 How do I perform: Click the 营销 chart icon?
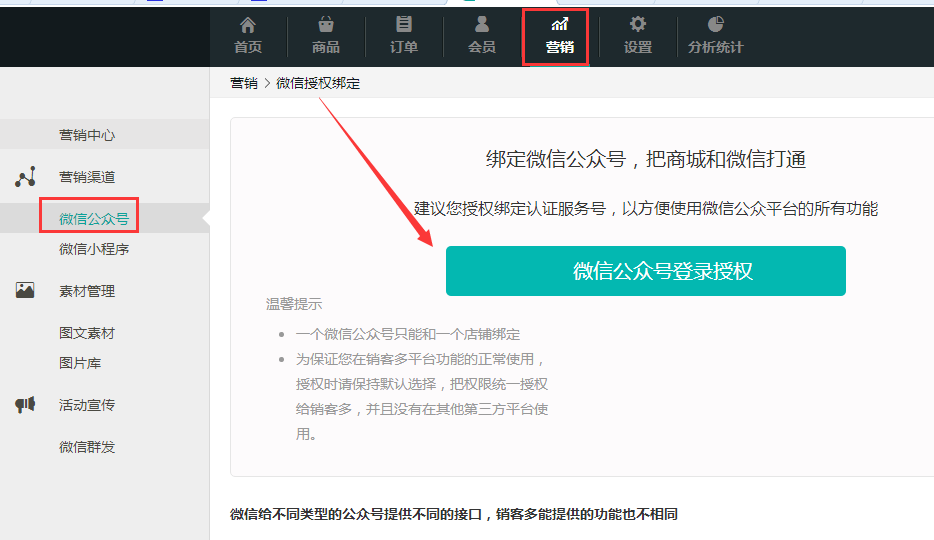coord(560,24)
